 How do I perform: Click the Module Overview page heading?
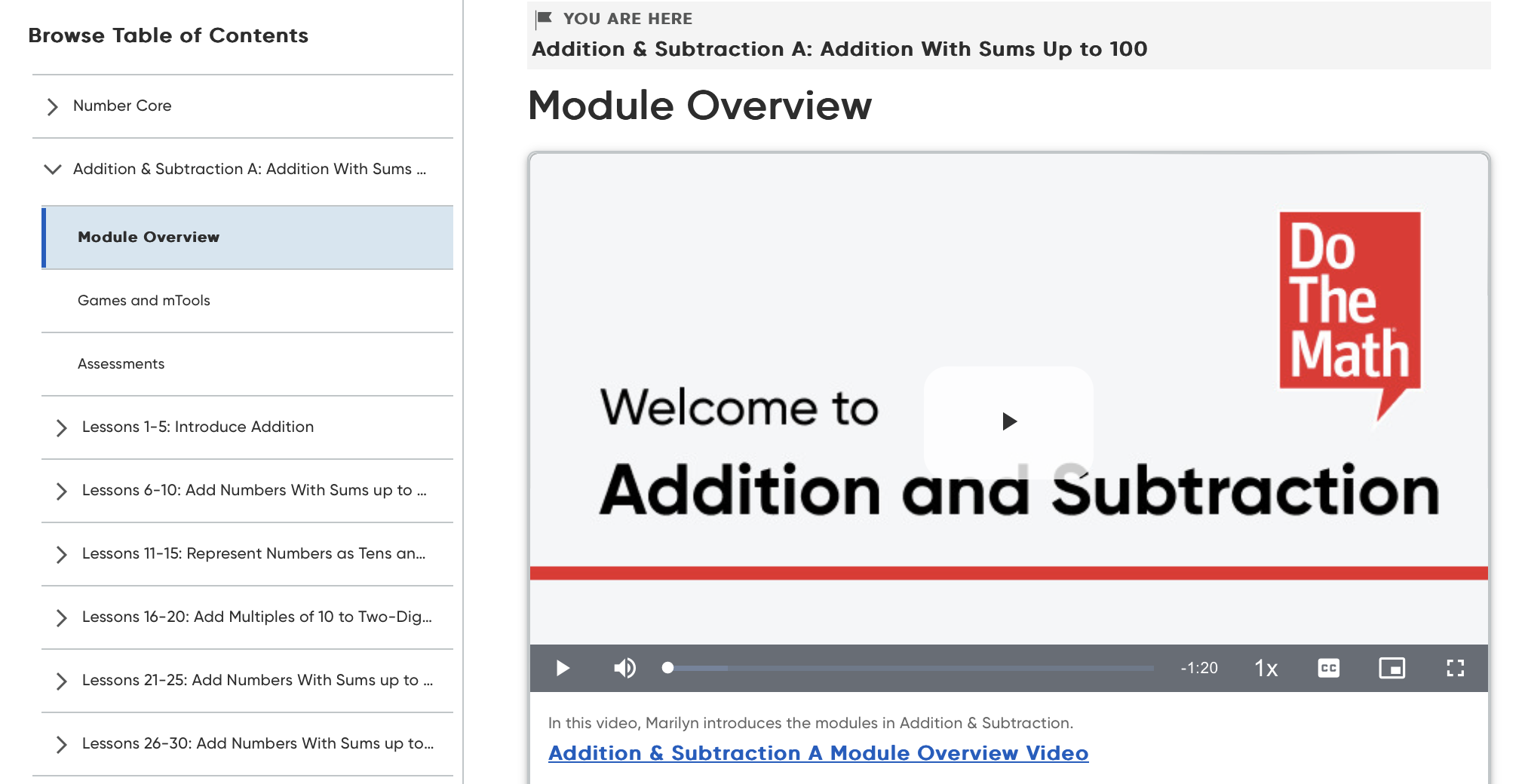[x=700, y=105]
